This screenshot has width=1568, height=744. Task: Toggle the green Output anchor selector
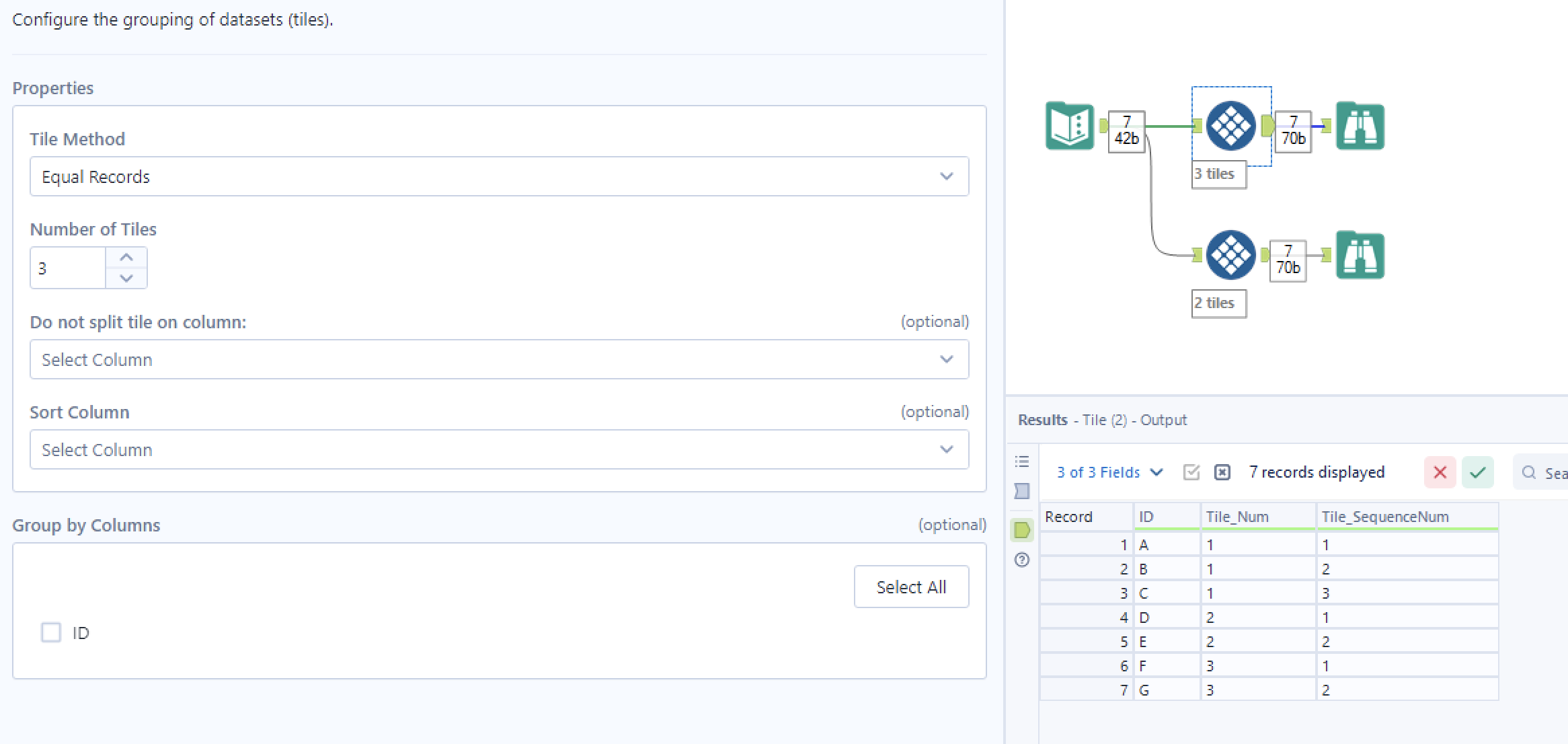coord(1022,530)
